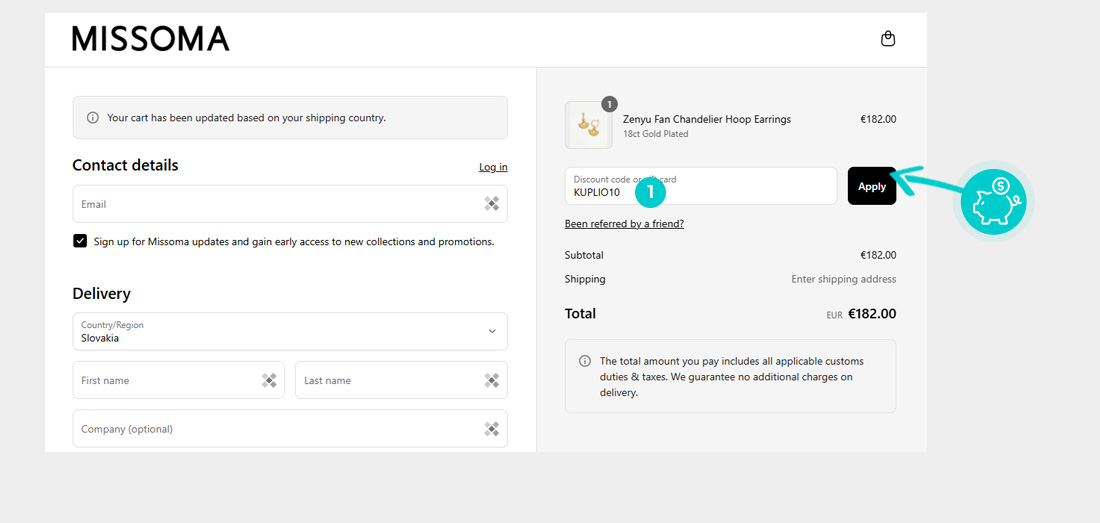This screenshot has width=1100, height=523.
Task: Click the Shipping label in summary
Action: click(585, 279)
